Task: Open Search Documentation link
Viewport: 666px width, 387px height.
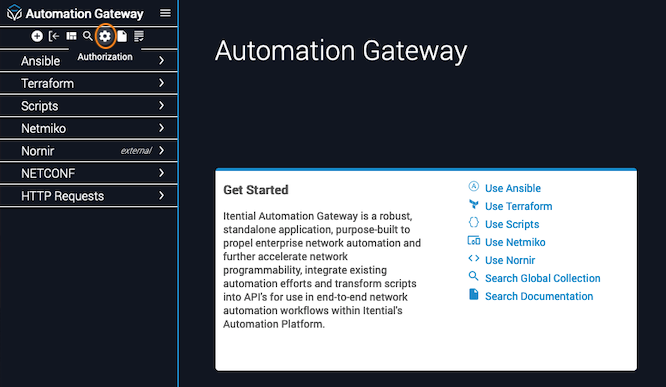Action: [539, 296]
